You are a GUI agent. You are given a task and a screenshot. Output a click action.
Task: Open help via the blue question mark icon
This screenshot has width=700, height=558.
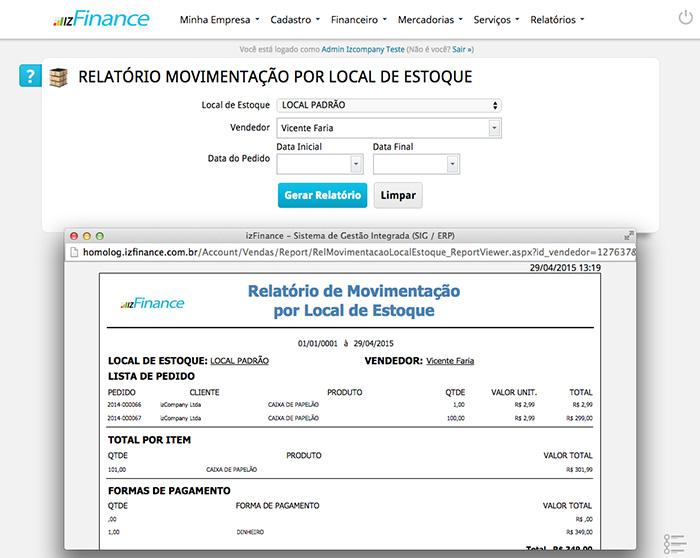click(30, 77)
